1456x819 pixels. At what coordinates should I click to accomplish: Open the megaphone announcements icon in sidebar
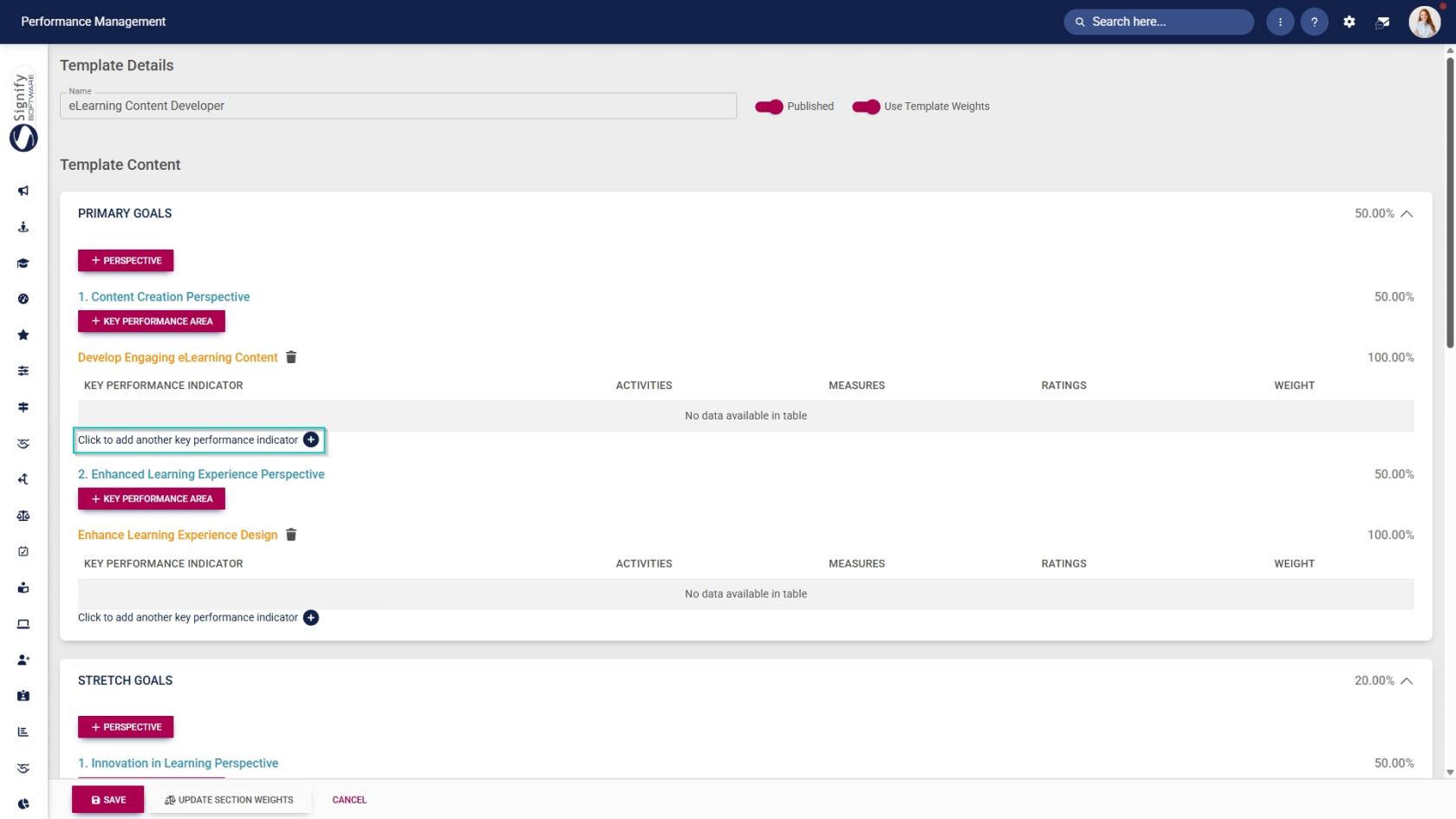(23, 191)
